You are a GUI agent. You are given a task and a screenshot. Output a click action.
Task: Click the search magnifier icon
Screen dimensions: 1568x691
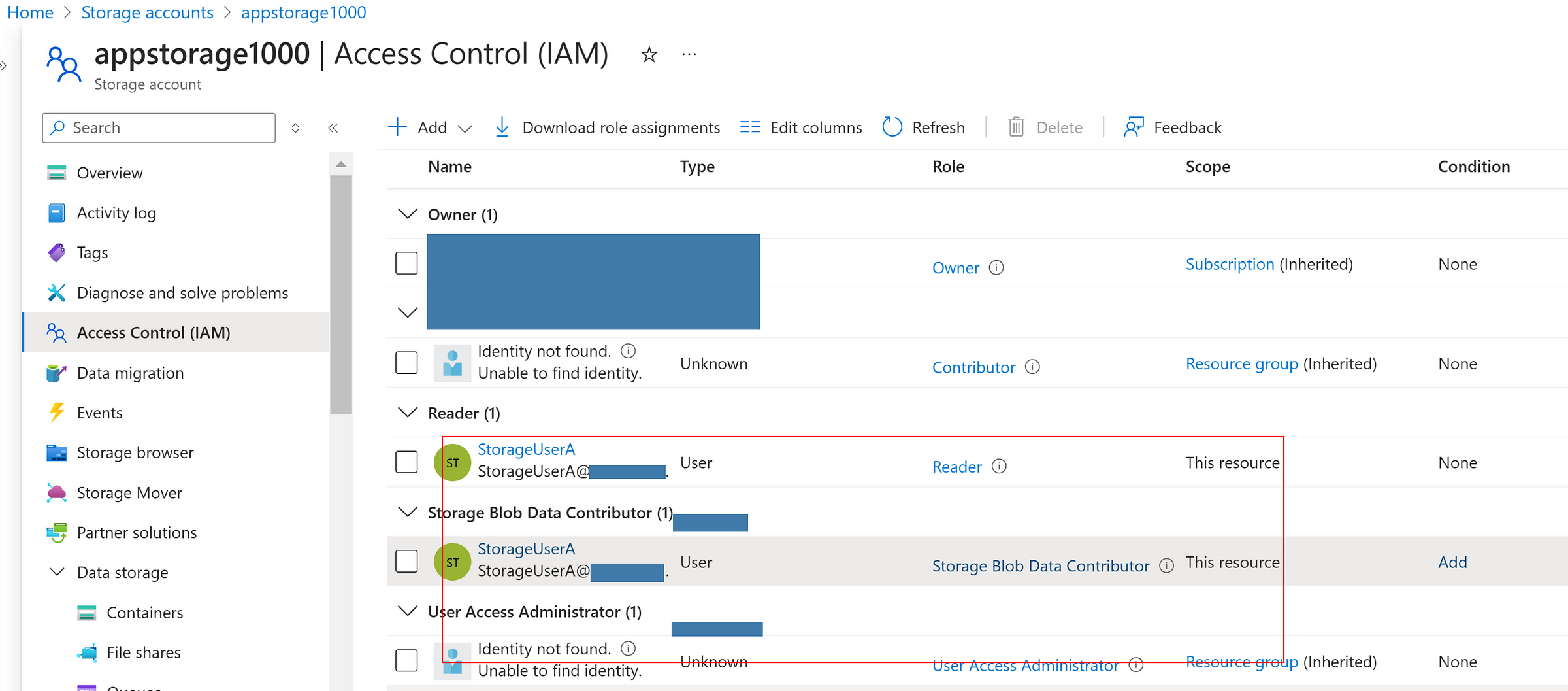click(57, 127)
